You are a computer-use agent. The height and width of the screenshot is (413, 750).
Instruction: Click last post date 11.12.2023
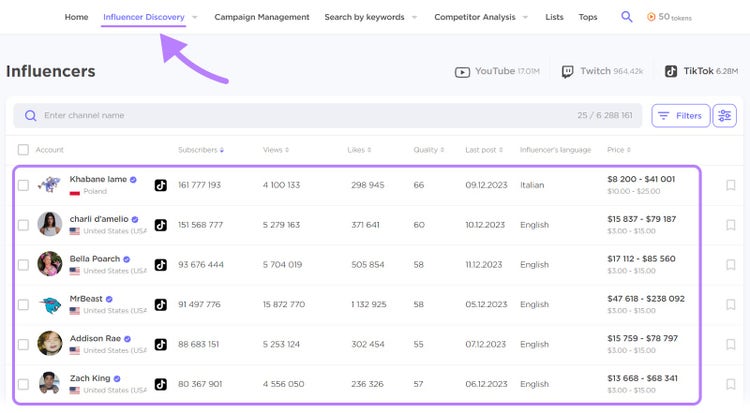(x=484, y=265)
